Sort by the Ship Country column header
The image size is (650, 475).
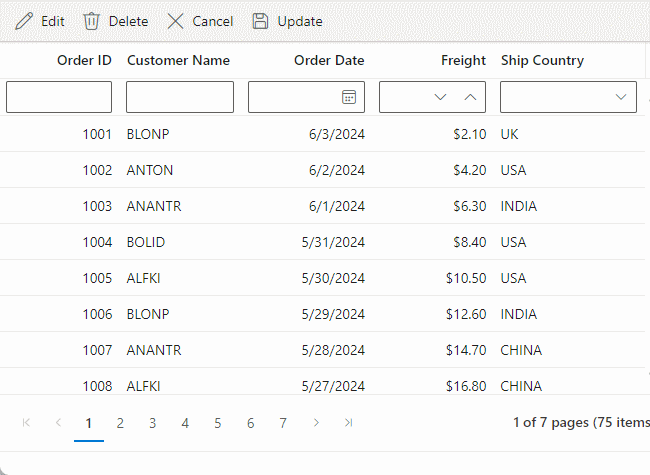click(x=542, y=61)
